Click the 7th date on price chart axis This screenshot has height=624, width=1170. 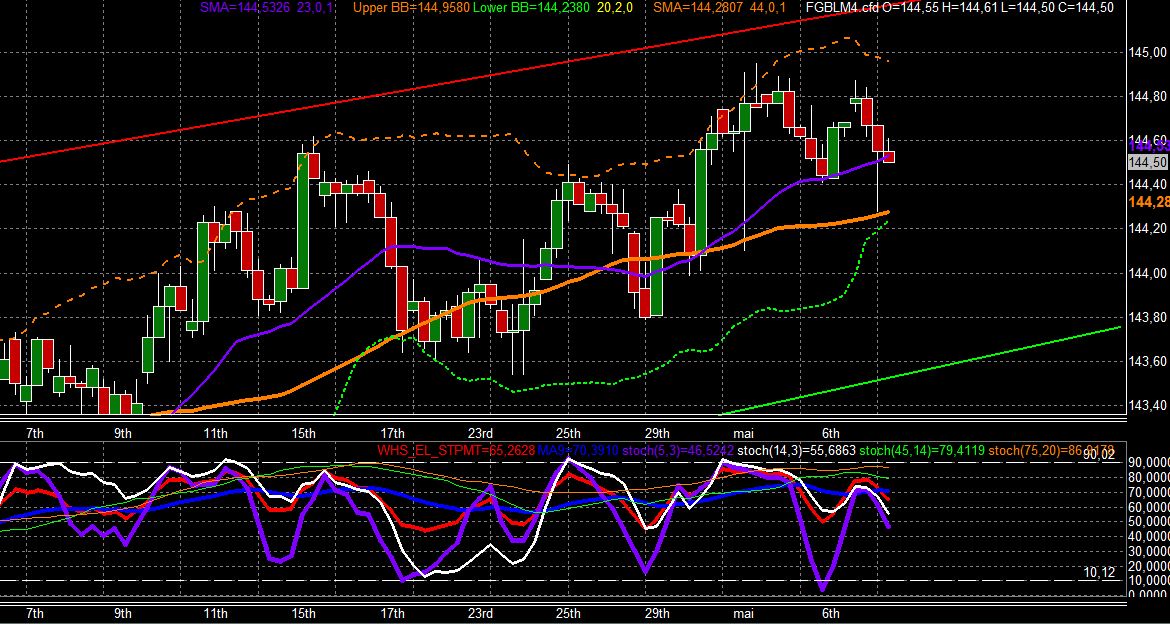coord(34,433)
